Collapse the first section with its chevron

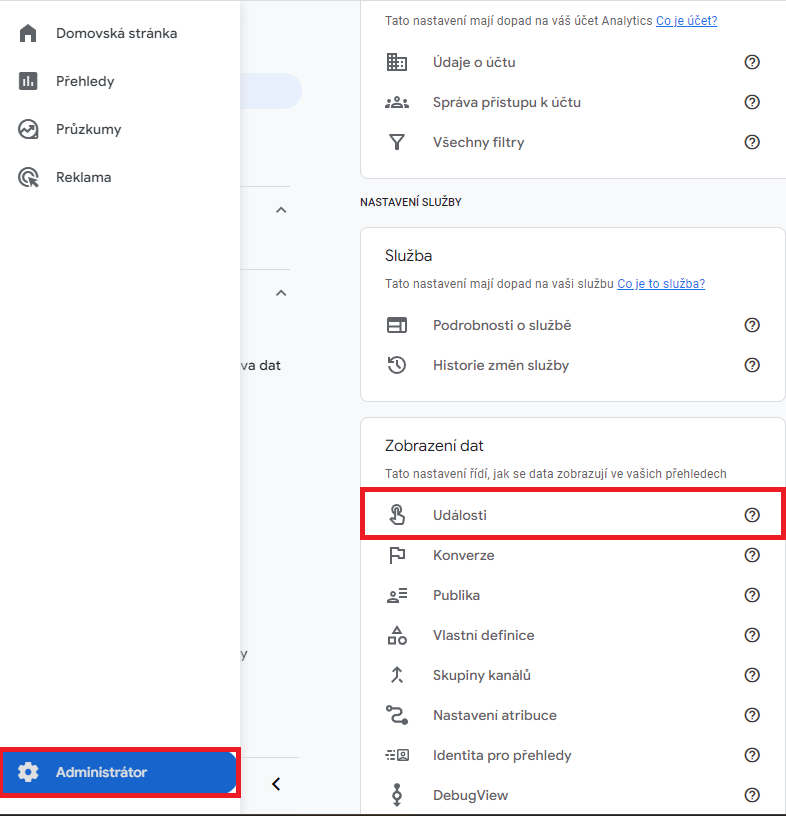(x=281, y=209)
